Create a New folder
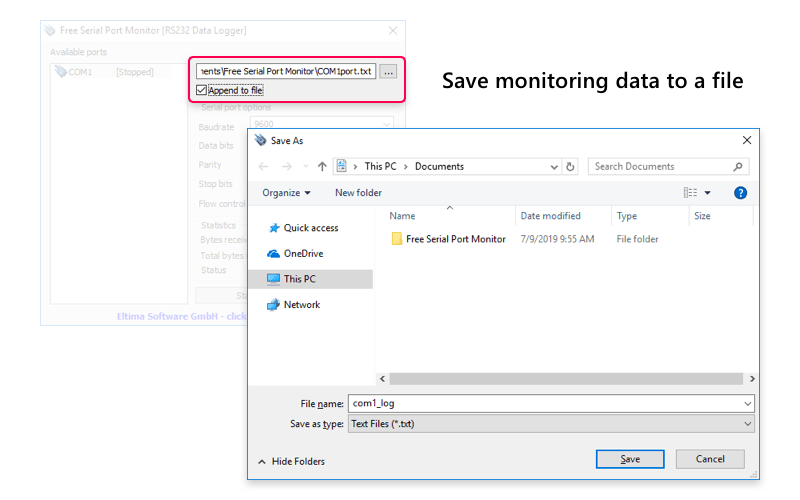800x500 pixels. (x=358, y=193)
